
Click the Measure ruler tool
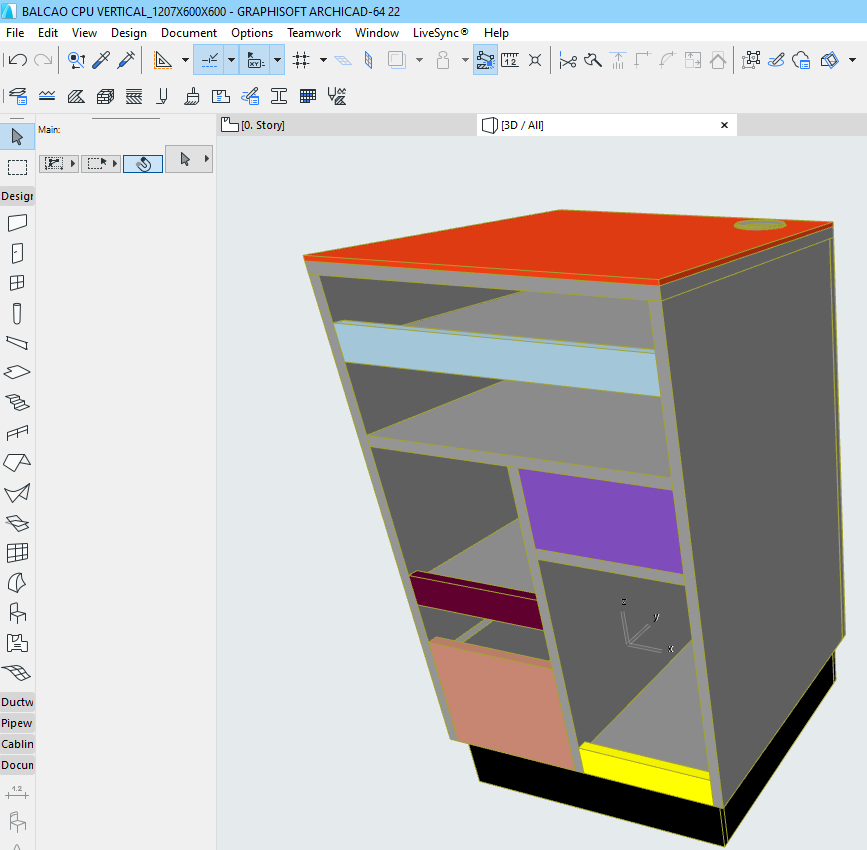[510, 60]
